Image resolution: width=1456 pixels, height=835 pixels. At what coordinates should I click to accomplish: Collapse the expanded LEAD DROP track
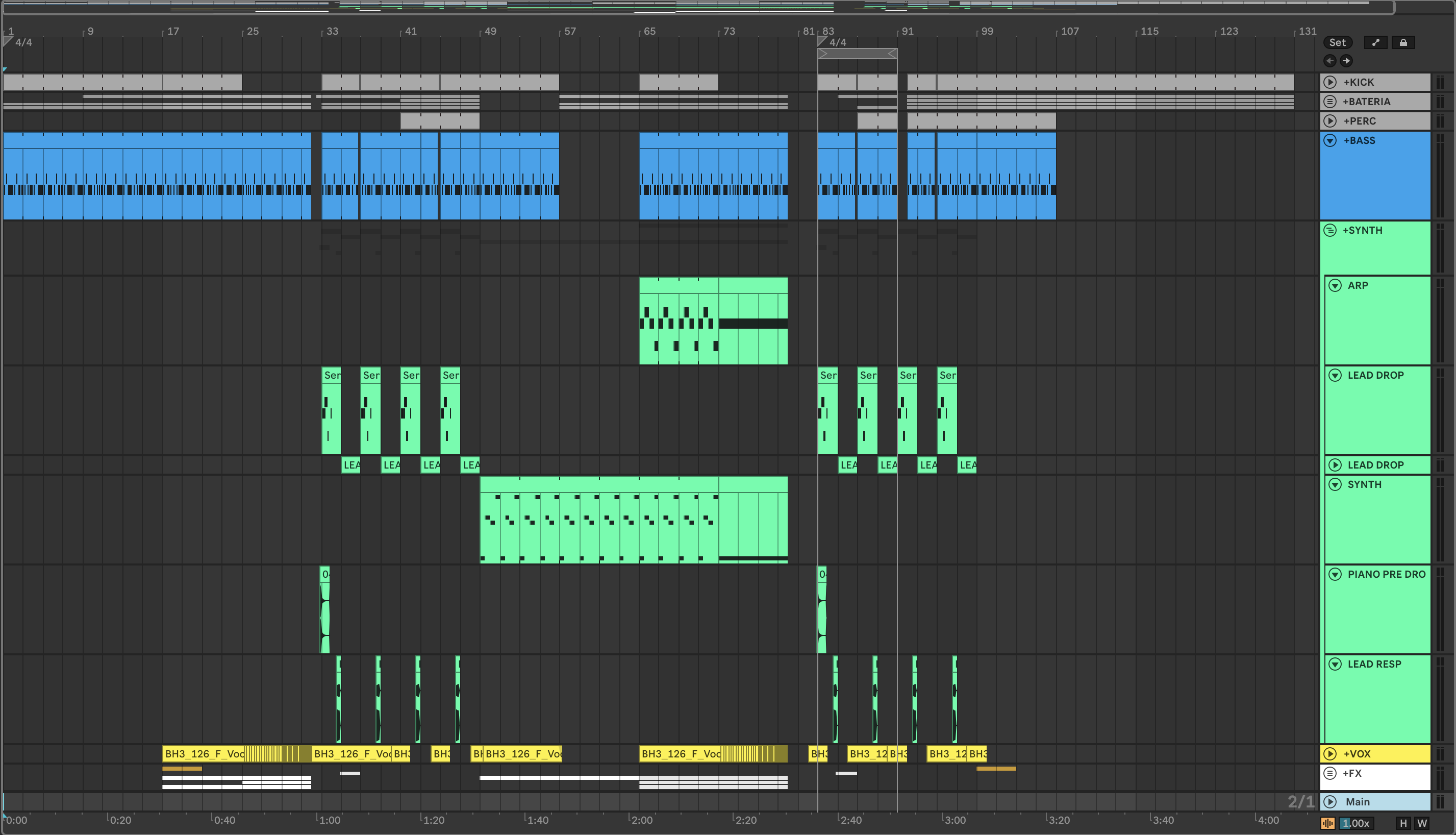[1335, 375]
